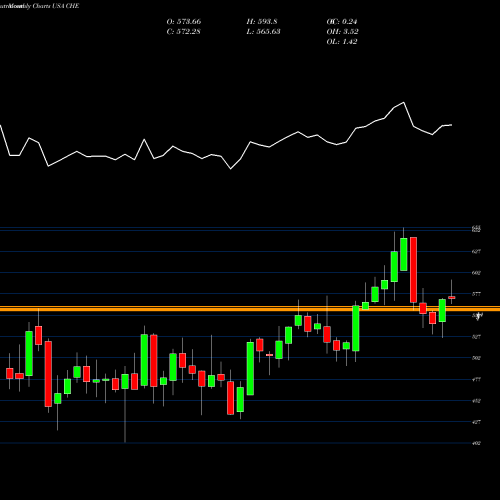This screenshot has height=500, width=500.
Task: Click the highest peak of the white line chart
Action: point(404,103)
